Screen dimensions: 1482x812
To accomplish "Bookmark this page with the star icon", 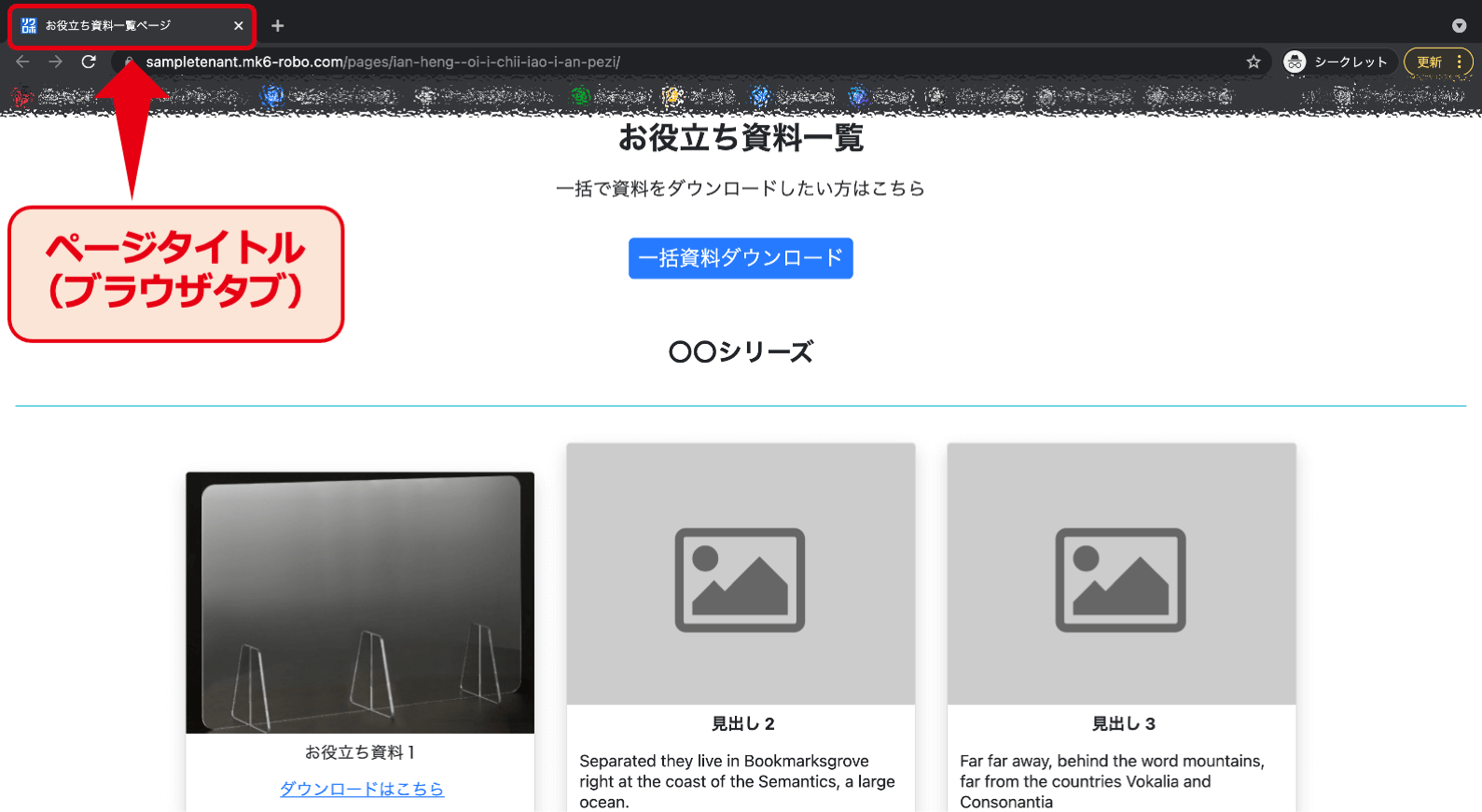I will [1253, 62].
